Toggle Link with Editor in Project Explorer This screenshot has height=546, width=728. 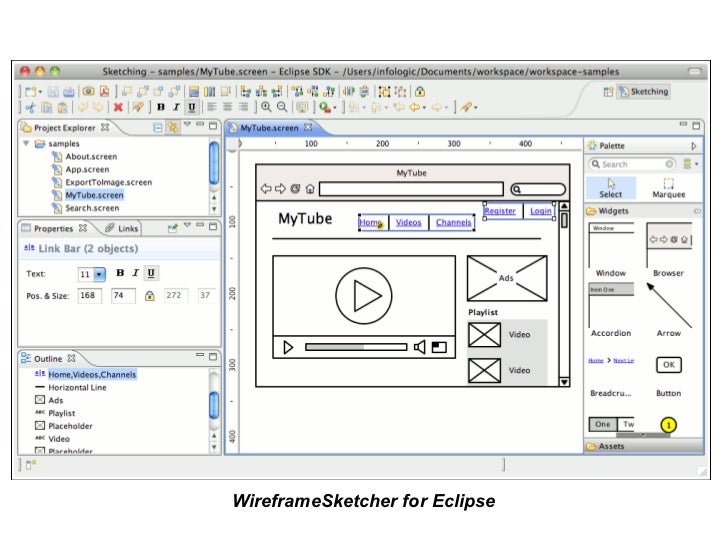(173, 127)
